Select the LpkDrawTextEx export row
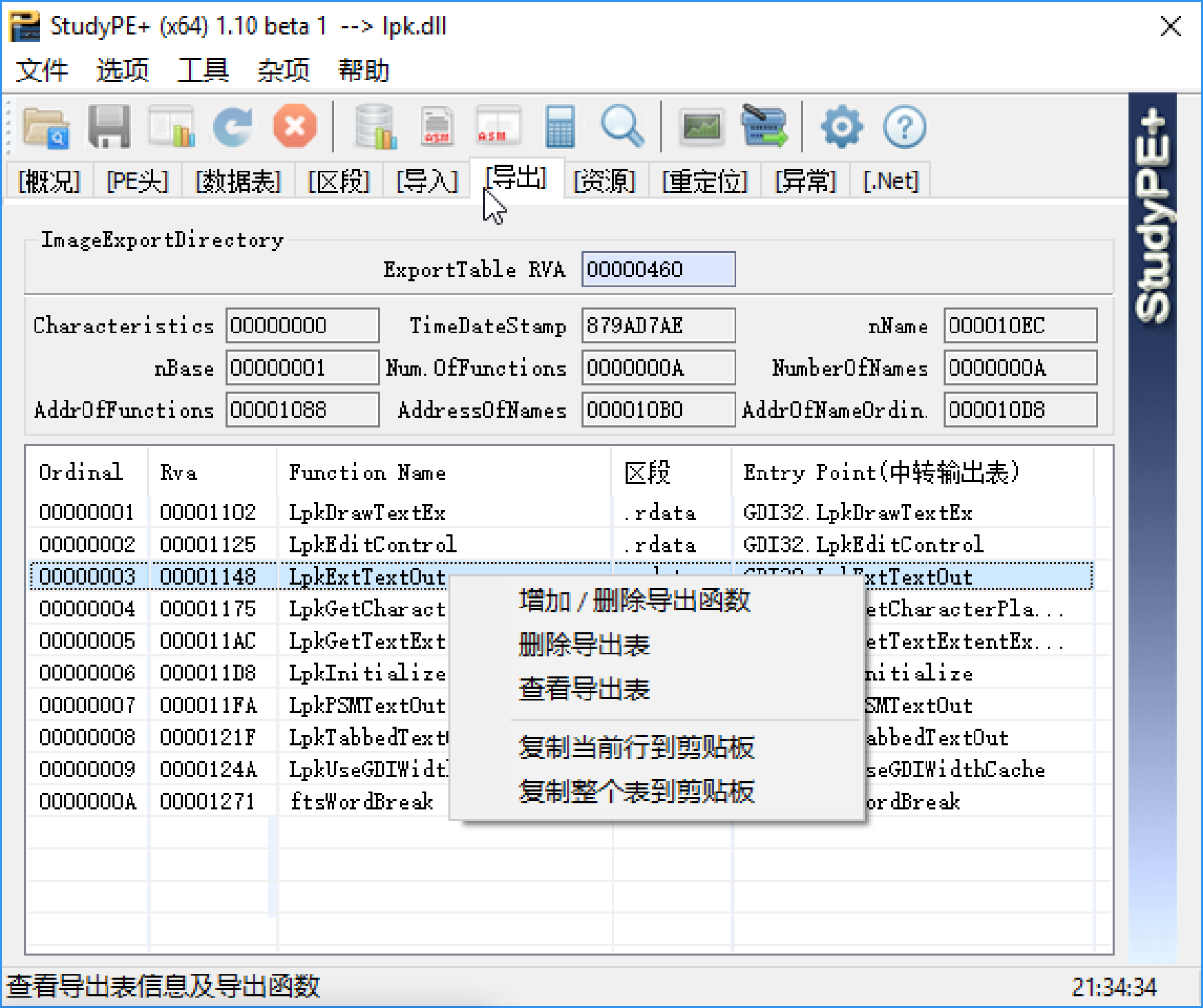This screenshot has width=1203, height=1008. 561,512
